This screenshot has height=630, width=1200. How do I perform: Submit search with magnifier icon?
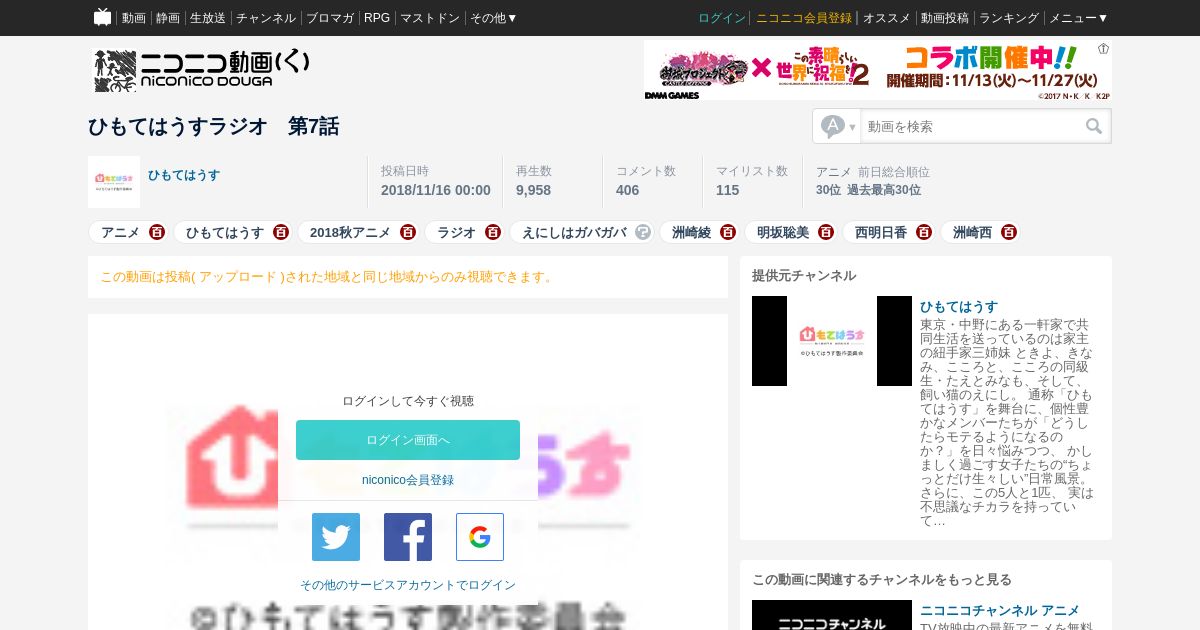1094,126
